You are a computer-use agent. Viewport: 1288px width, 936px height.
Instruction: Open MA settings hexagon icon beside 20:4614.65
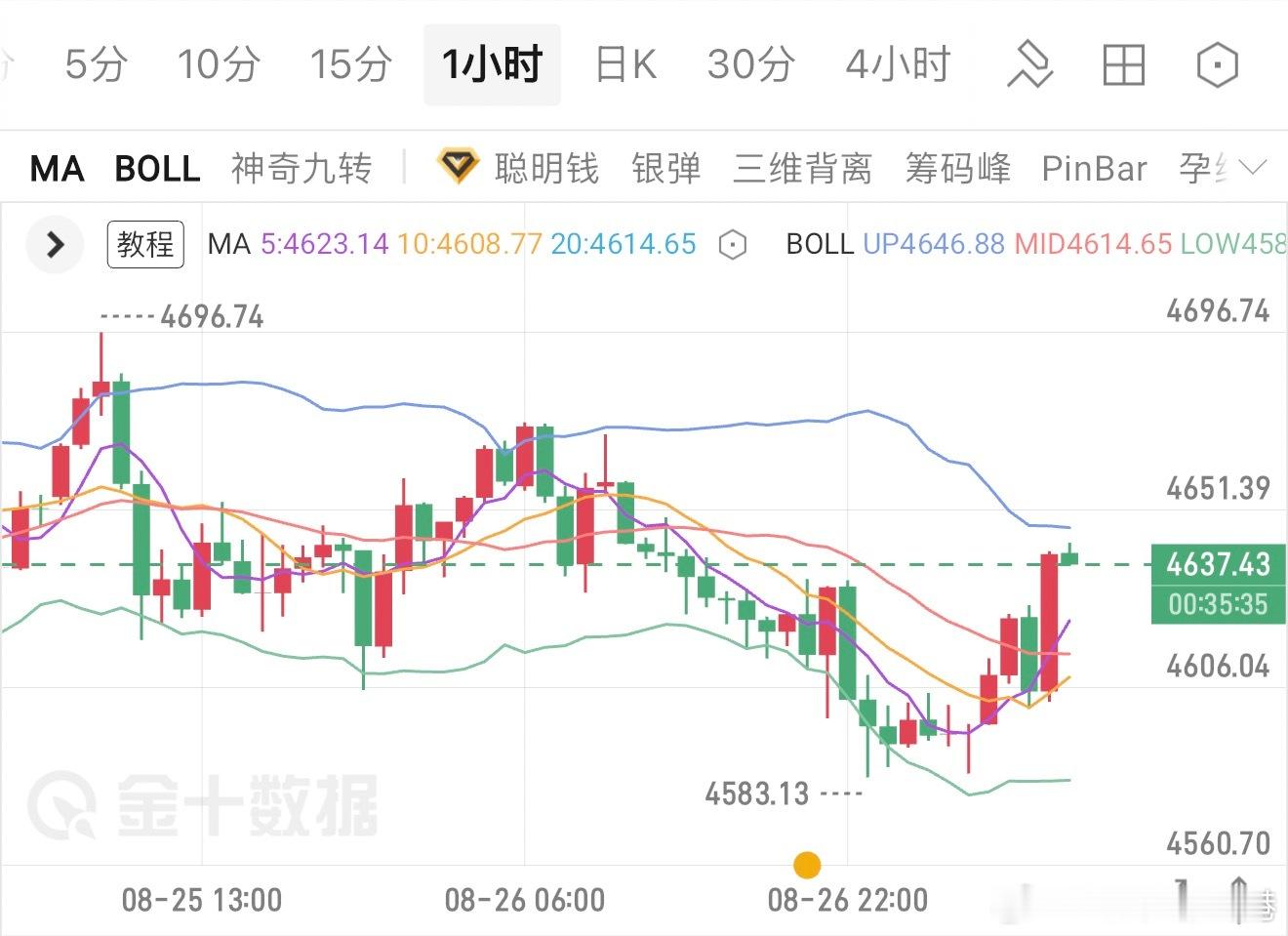pos(732,244)
